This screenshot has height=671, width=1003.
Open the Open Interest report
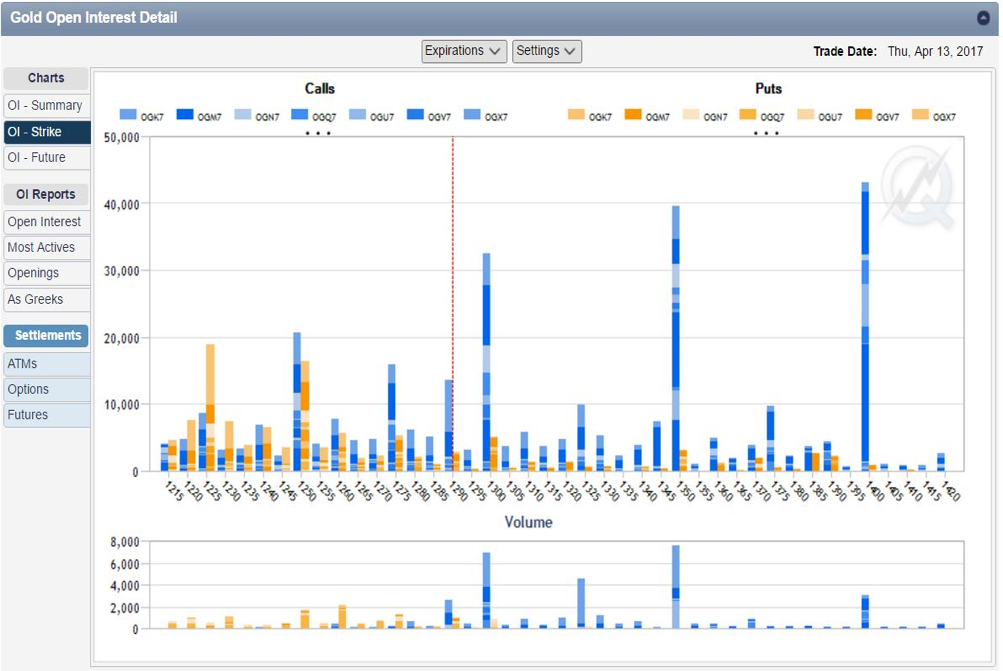click(x=46, y=222)
